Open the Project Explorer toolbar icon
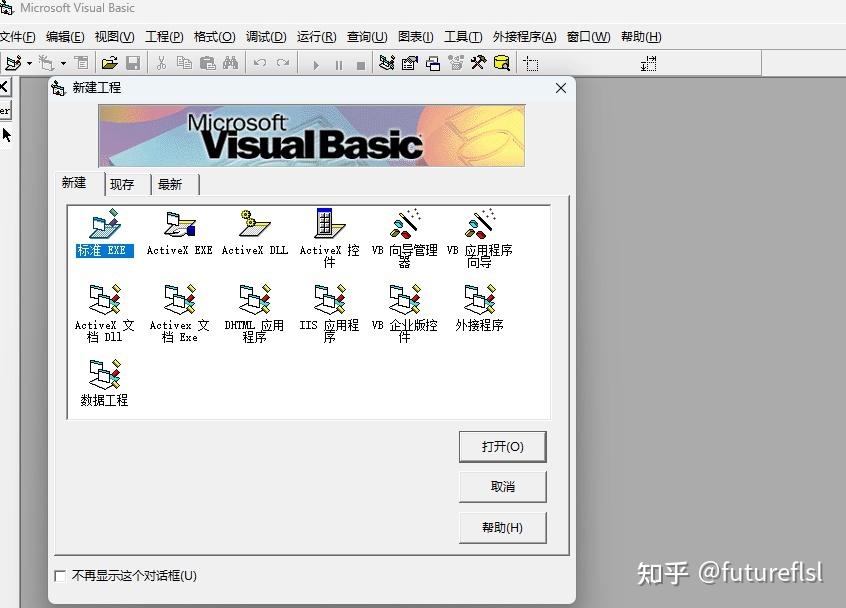Viewport: 846px width, 608px height. (386, 63)
